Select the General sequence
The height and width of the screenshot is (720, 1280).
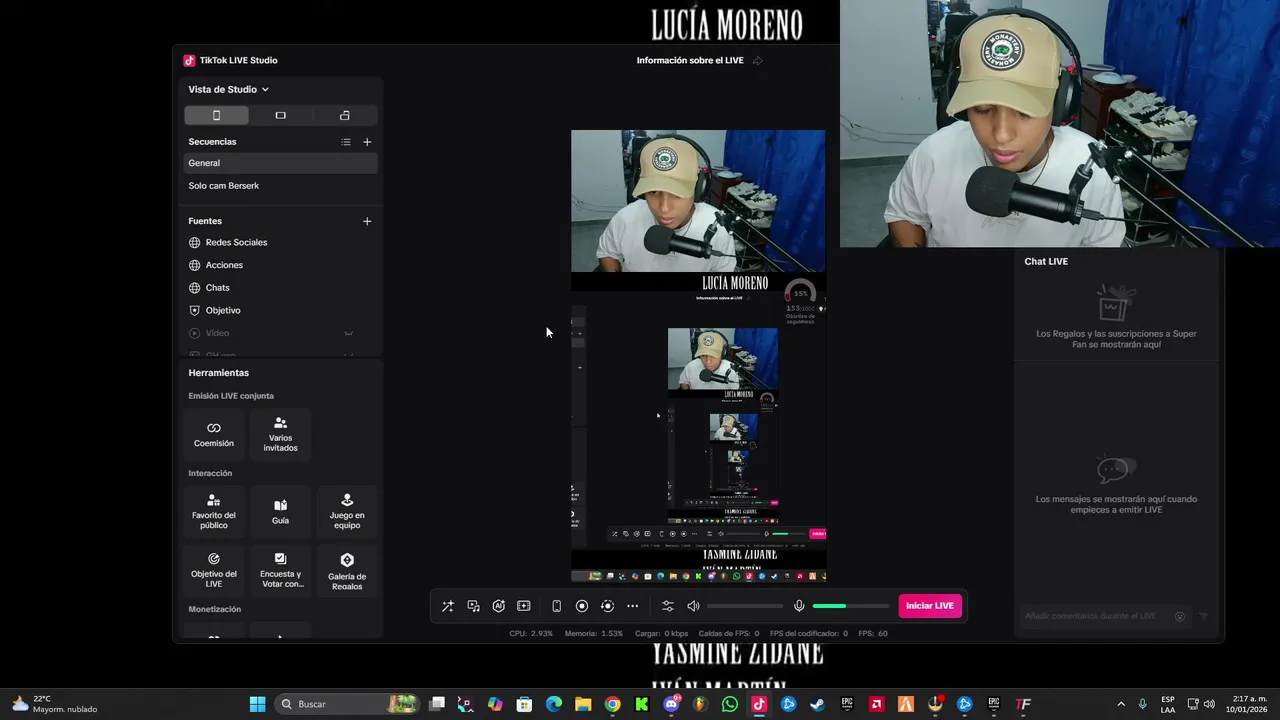[281, 163]
